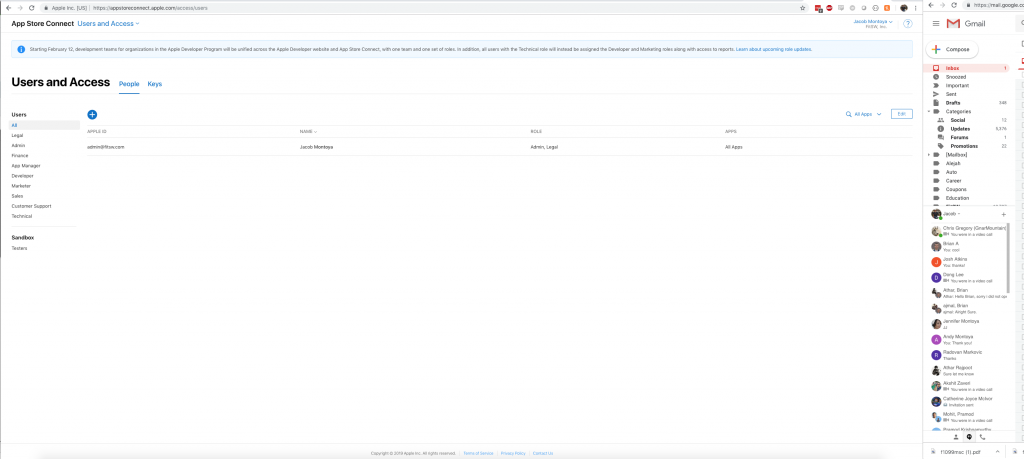Open Privacy Policy footer link
This screenshot has width=1024, height=459.
click(513, 453)
